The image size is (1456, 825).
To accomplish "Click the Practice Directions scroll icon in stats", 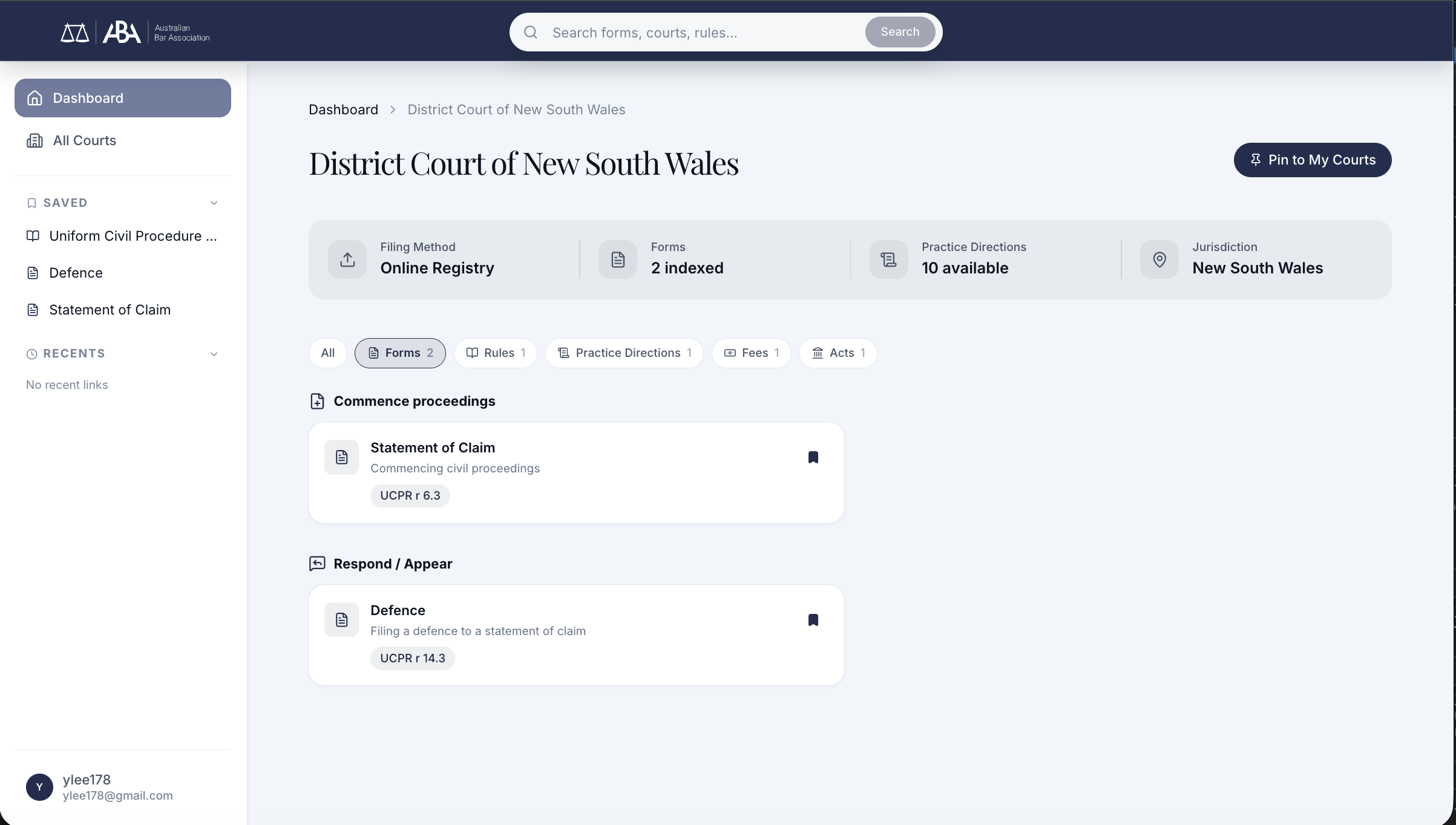I will pyautogui.click(x=888, y=259).
